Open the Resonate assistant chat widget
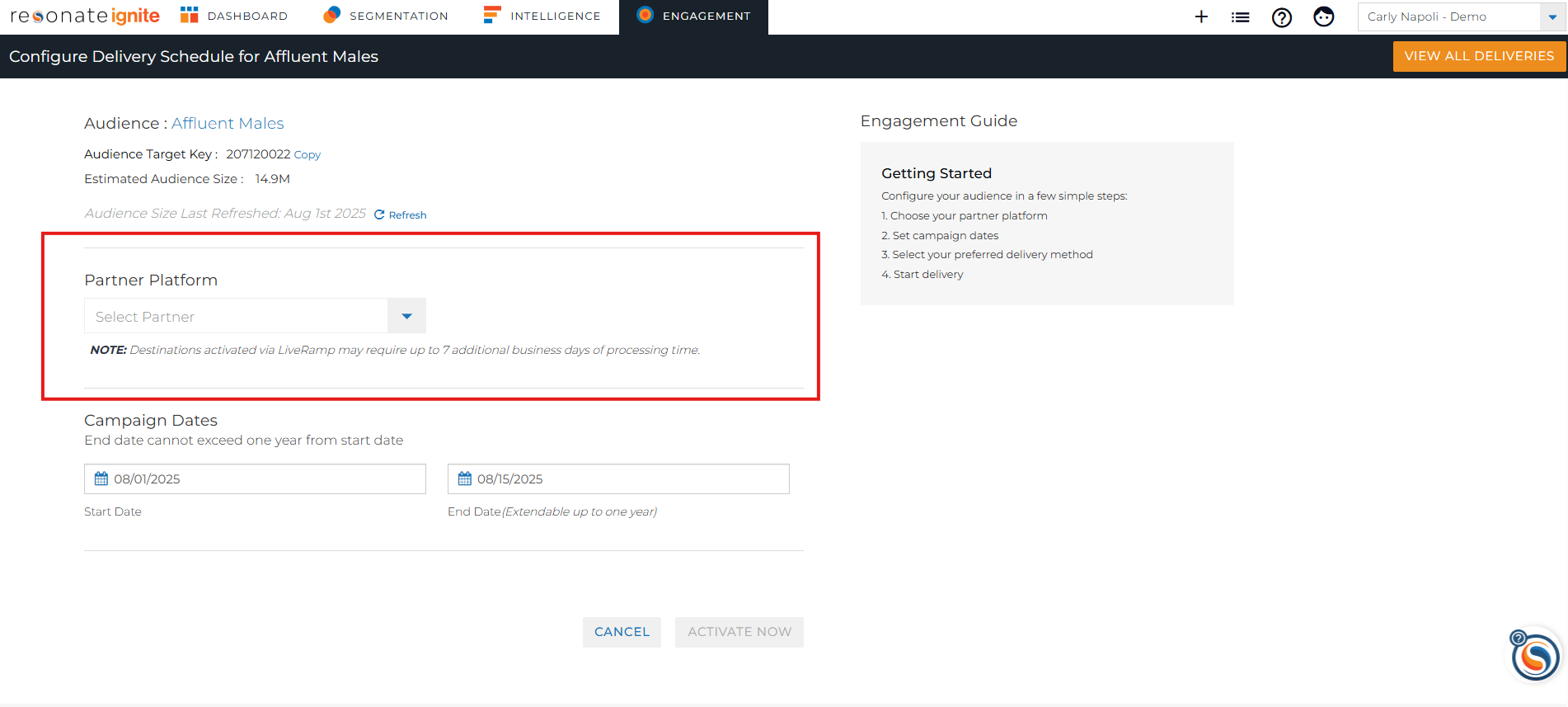Image resolution: width=1568 pixels, height=707 pixels. 1534,657
